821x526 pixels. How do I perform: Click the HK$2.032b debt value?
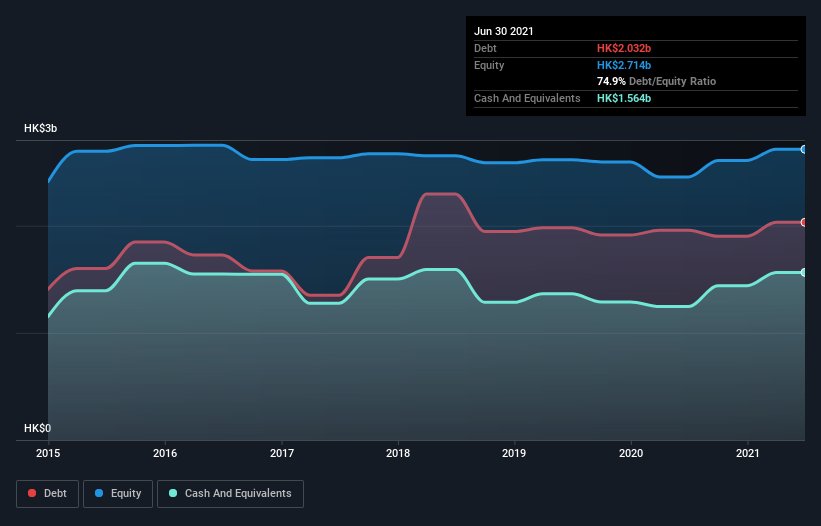[x=624, y=48]
